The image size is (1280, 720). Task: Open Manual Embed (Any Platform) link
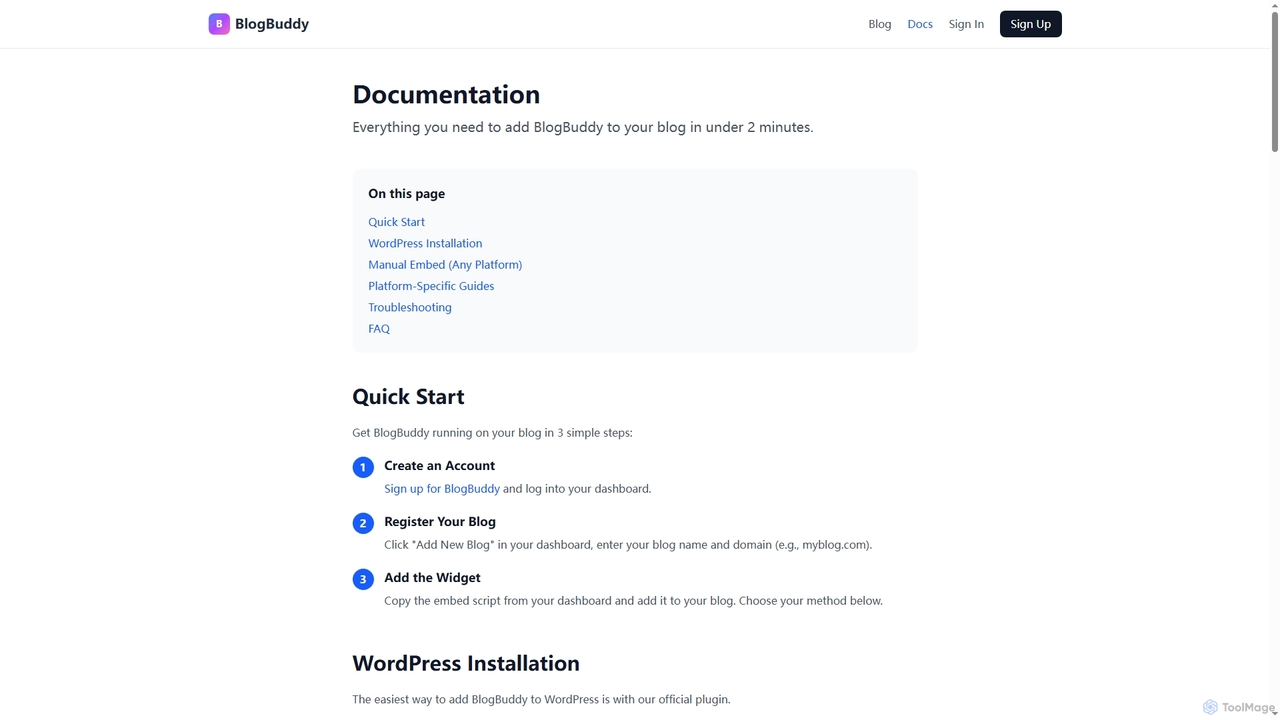pos(445,265)
